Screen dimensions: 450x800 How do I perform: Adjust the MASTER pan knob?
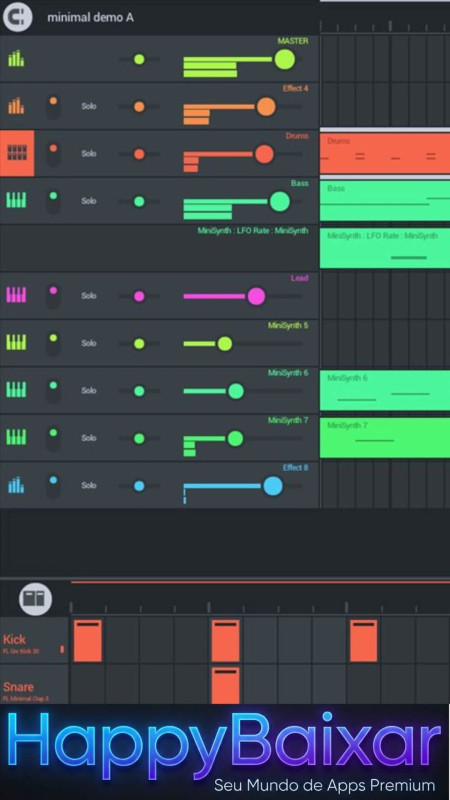[139, 59]
